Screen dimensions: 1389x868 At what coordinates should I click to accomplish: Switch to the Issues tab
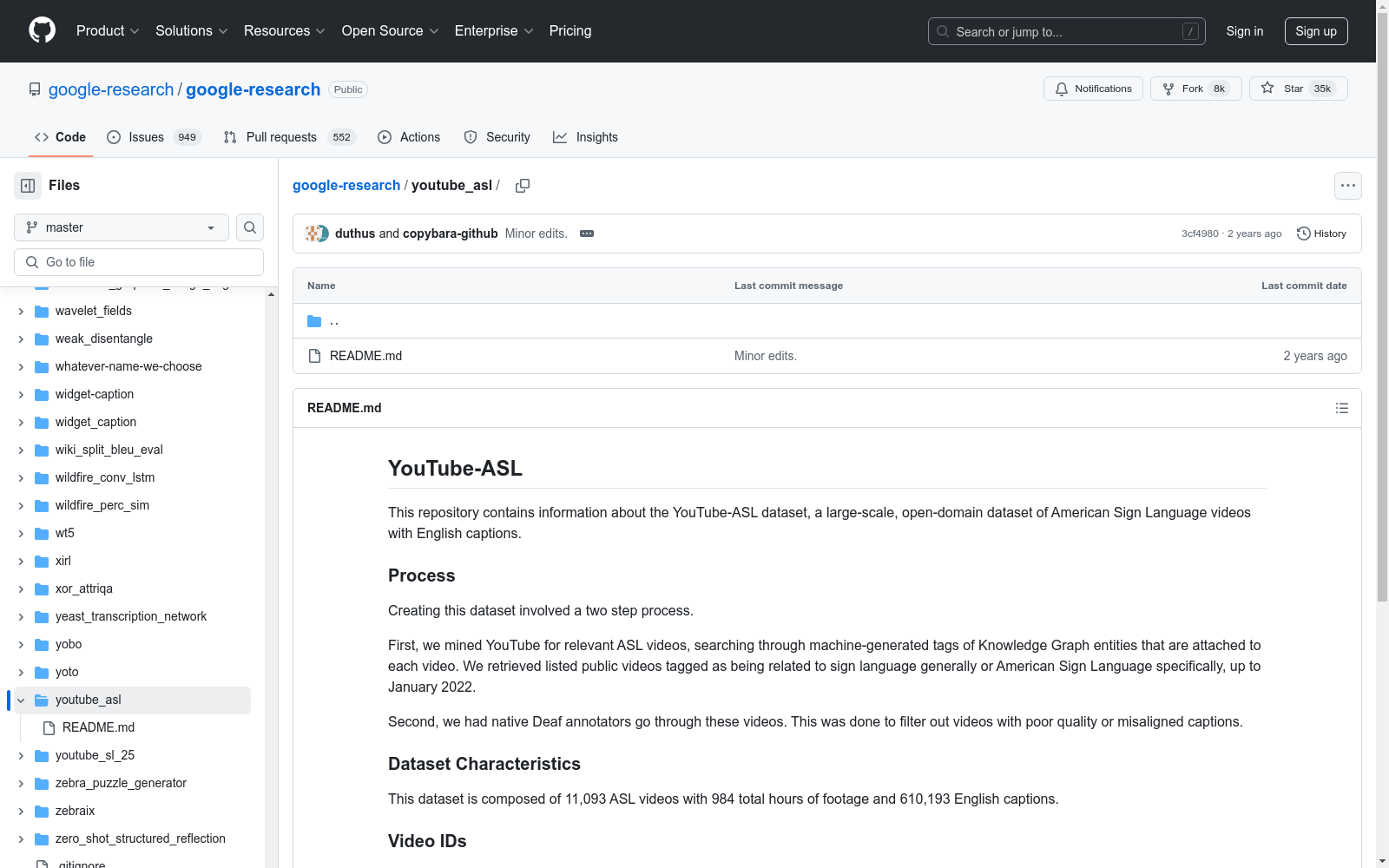154,137
